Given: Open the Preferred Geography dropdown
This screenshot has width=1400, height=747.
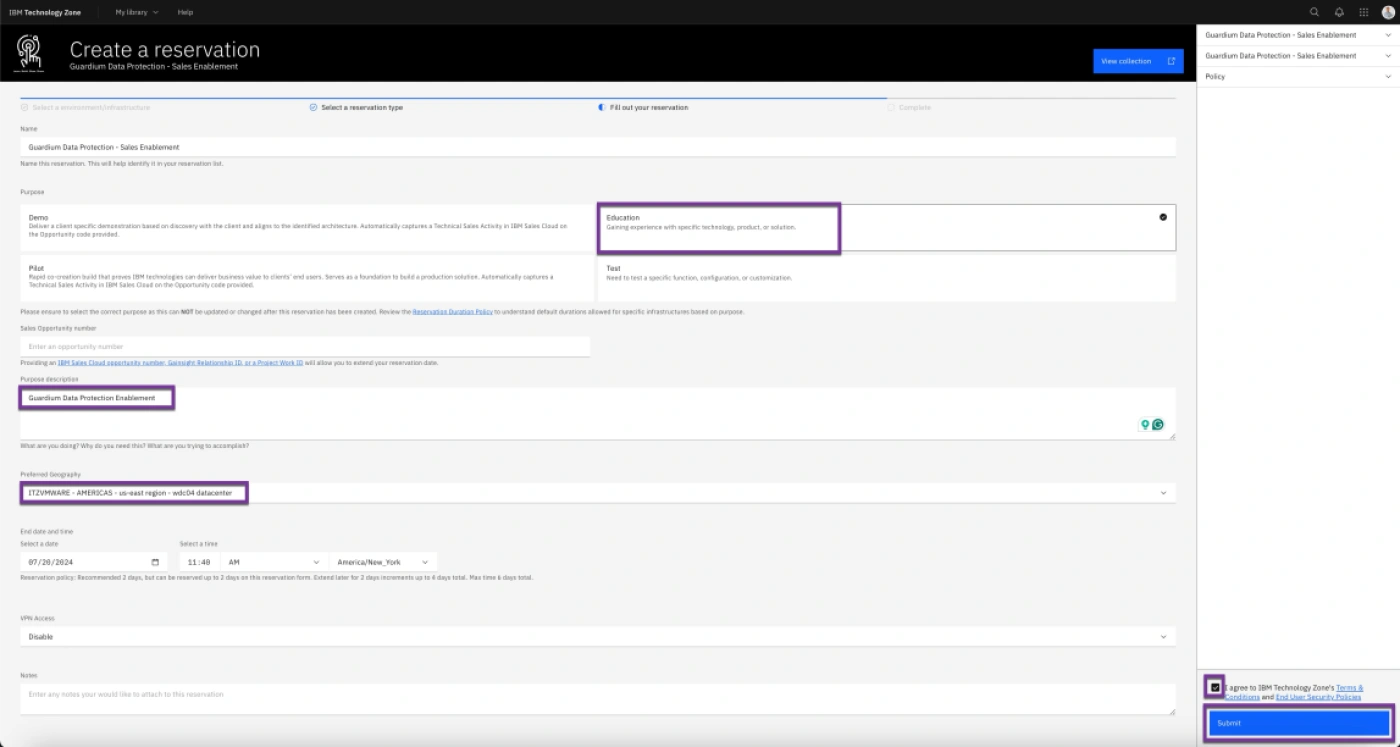Looking at the screenshot, I should tap(597, 493).
